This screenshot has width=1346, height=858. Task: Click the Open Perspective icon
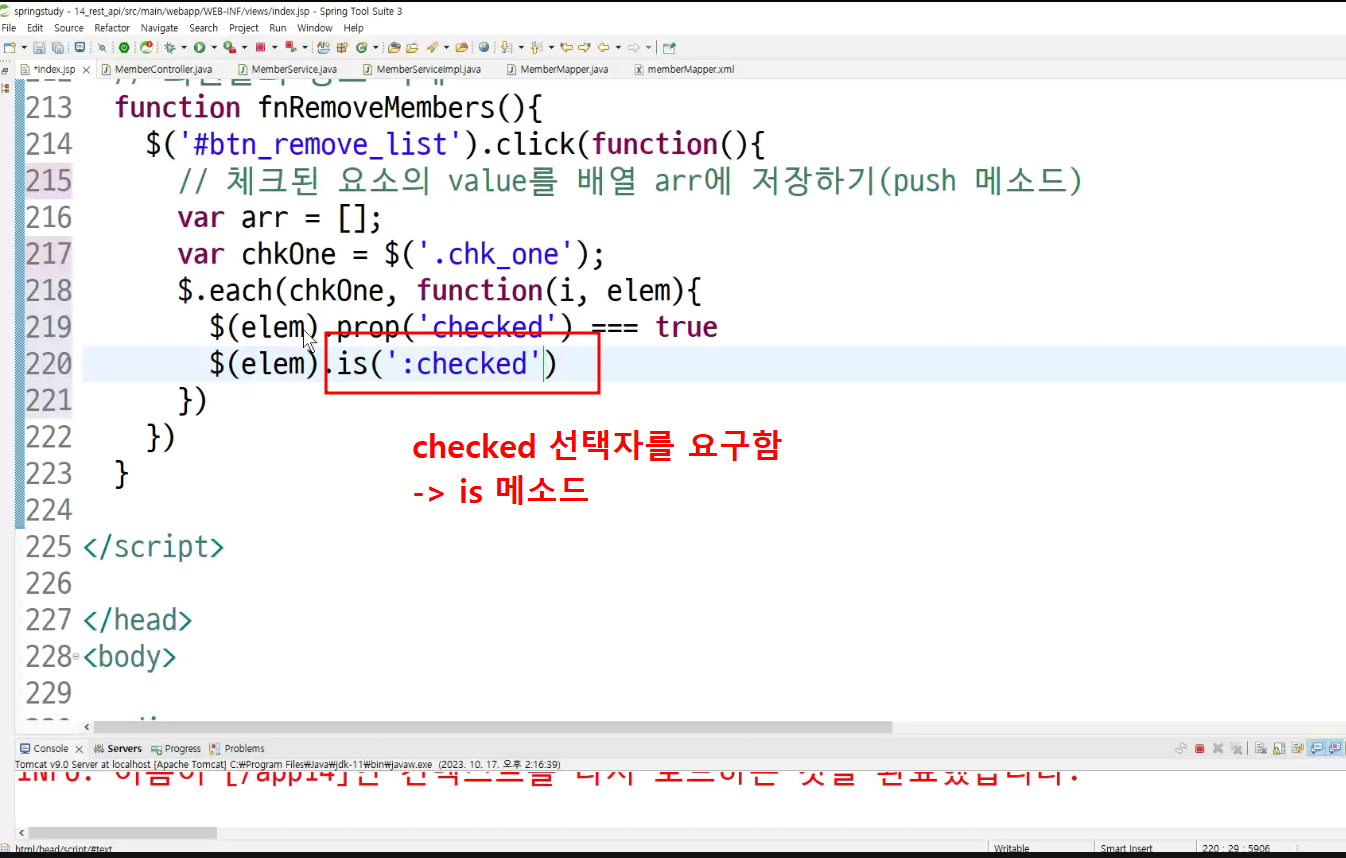[x=669, y=47]
